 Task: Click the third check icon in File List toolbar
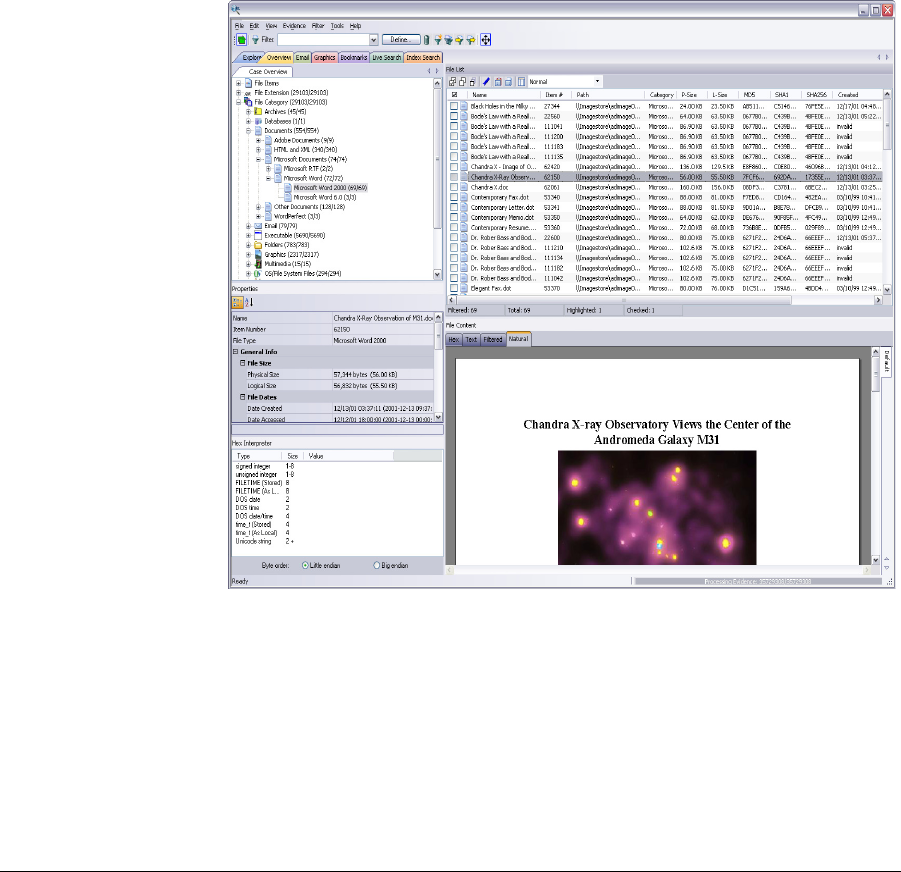tap(473, 82)
